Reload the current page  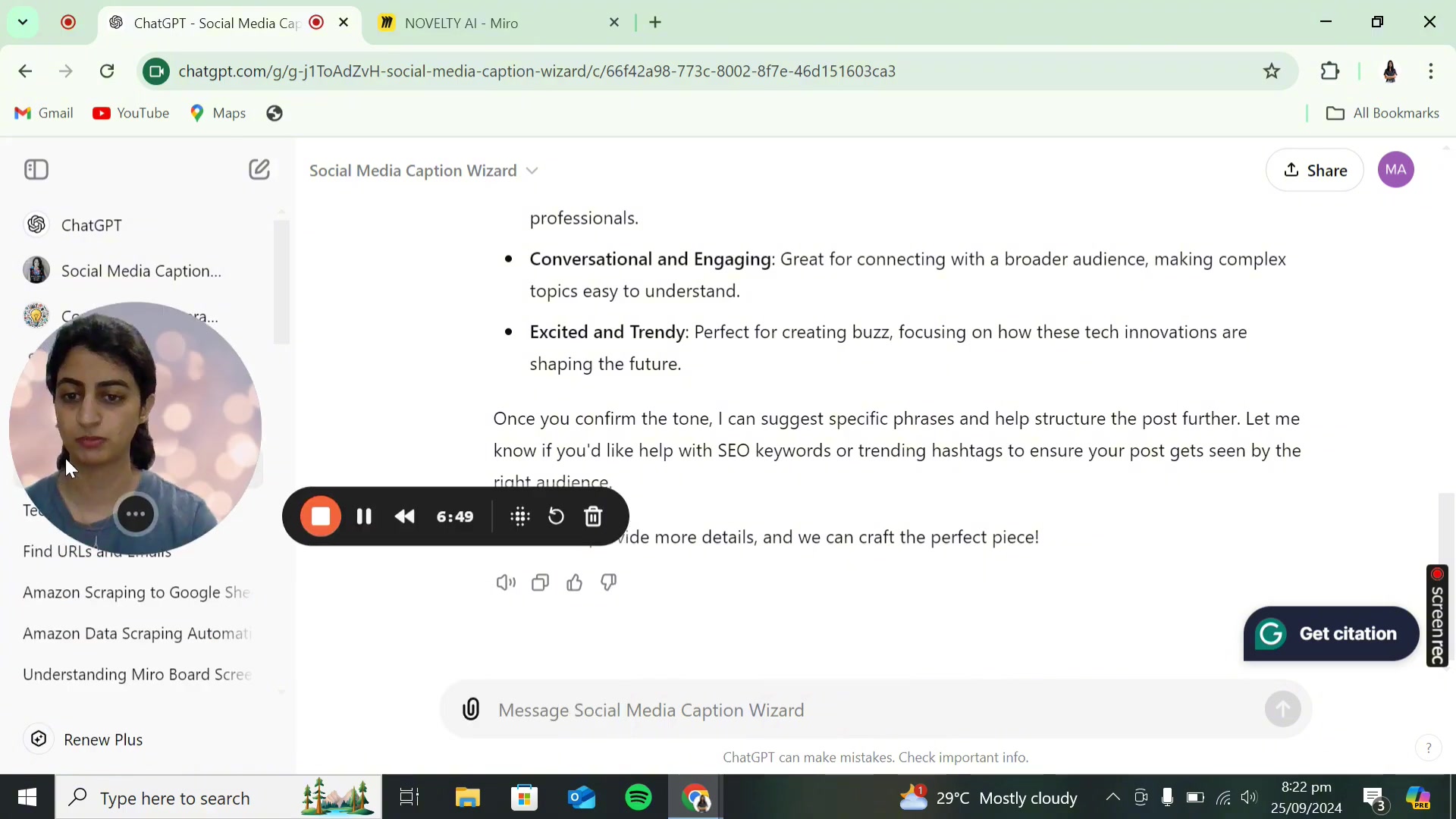(x=107, y=71)
